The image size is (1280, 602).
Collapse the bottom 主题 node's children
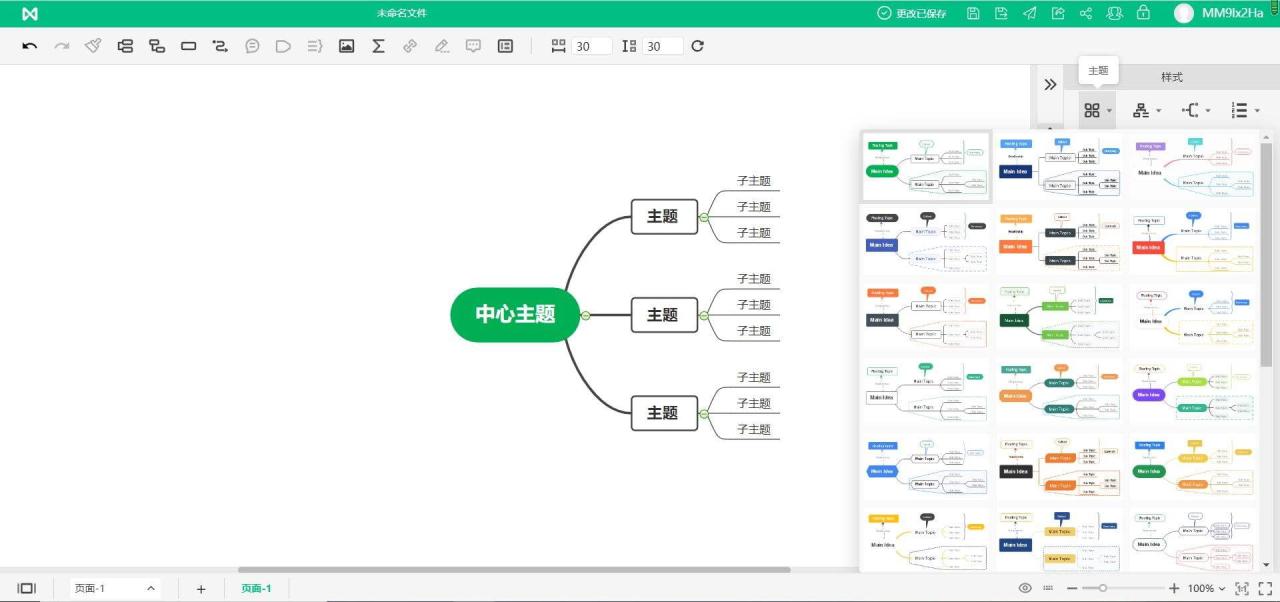click(x=704, y=413)
